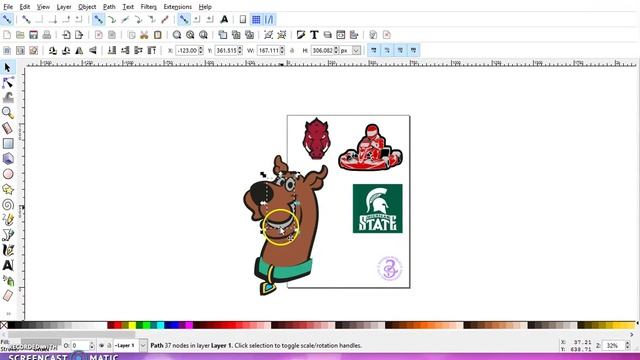
Task: Rotate selection 90 degrees counter-clockwise
Action: click(53, 50)
